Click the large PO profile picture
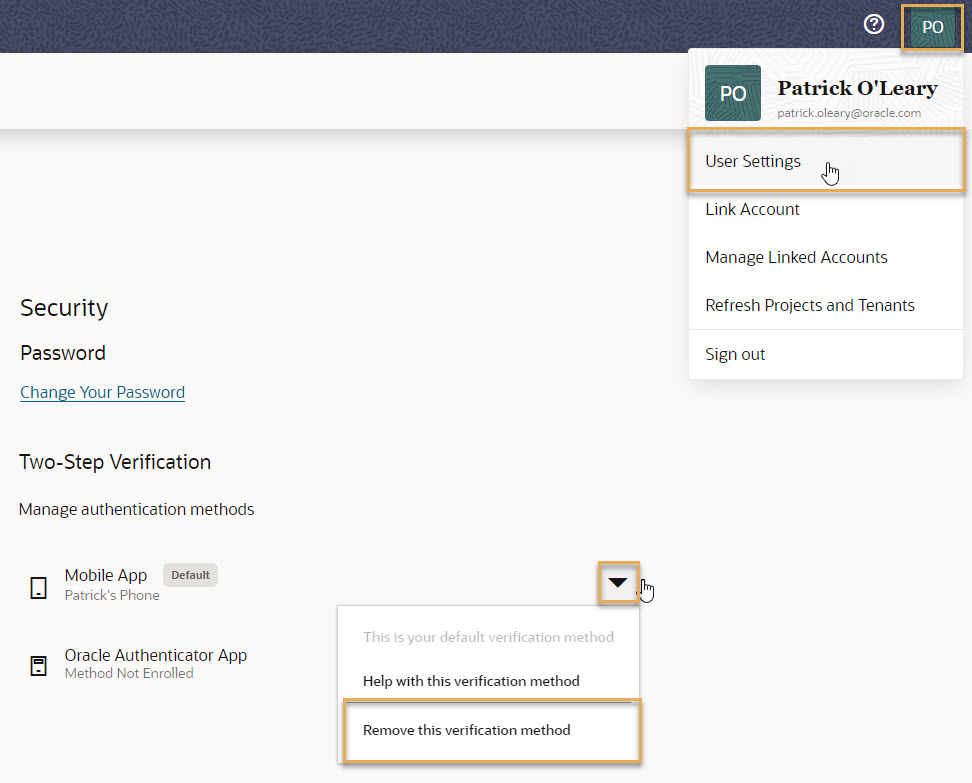Screen dimensions: 972x783 733,94
